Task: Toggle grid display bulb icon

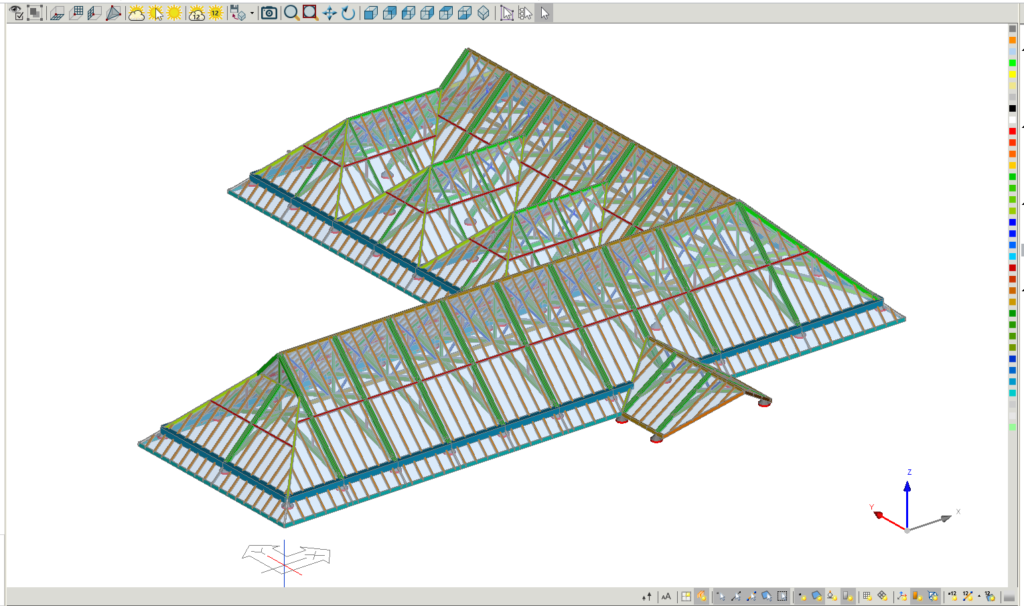Action: pyautogui.click(x=867, y=596)
